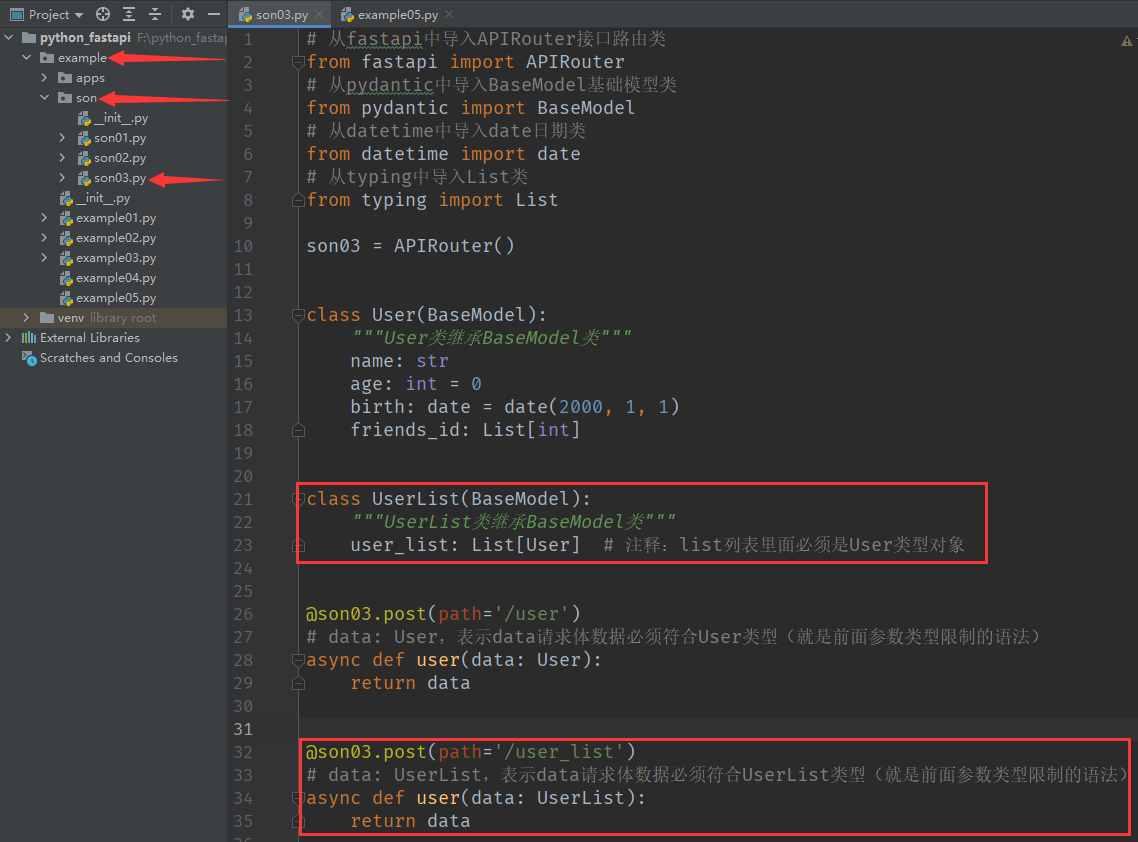Click the Expand All icon in Project toolbar
The height and width of the screenshot is (842, 1138).
[x=129, y=14]
